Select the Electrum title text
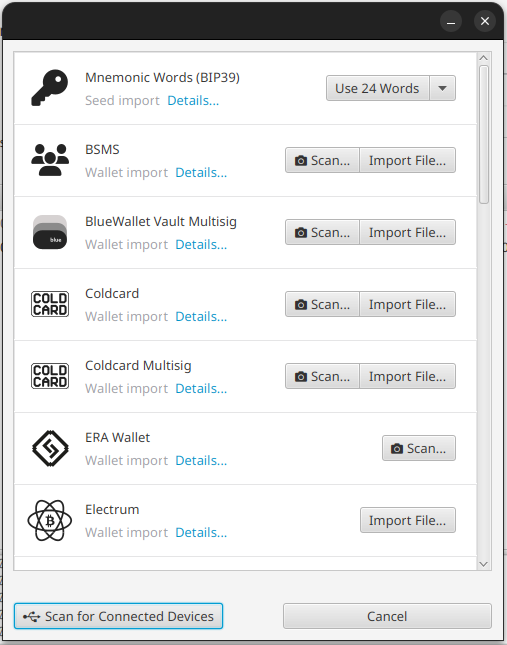The width and height of the screenshot is (507, 645). 112,509
